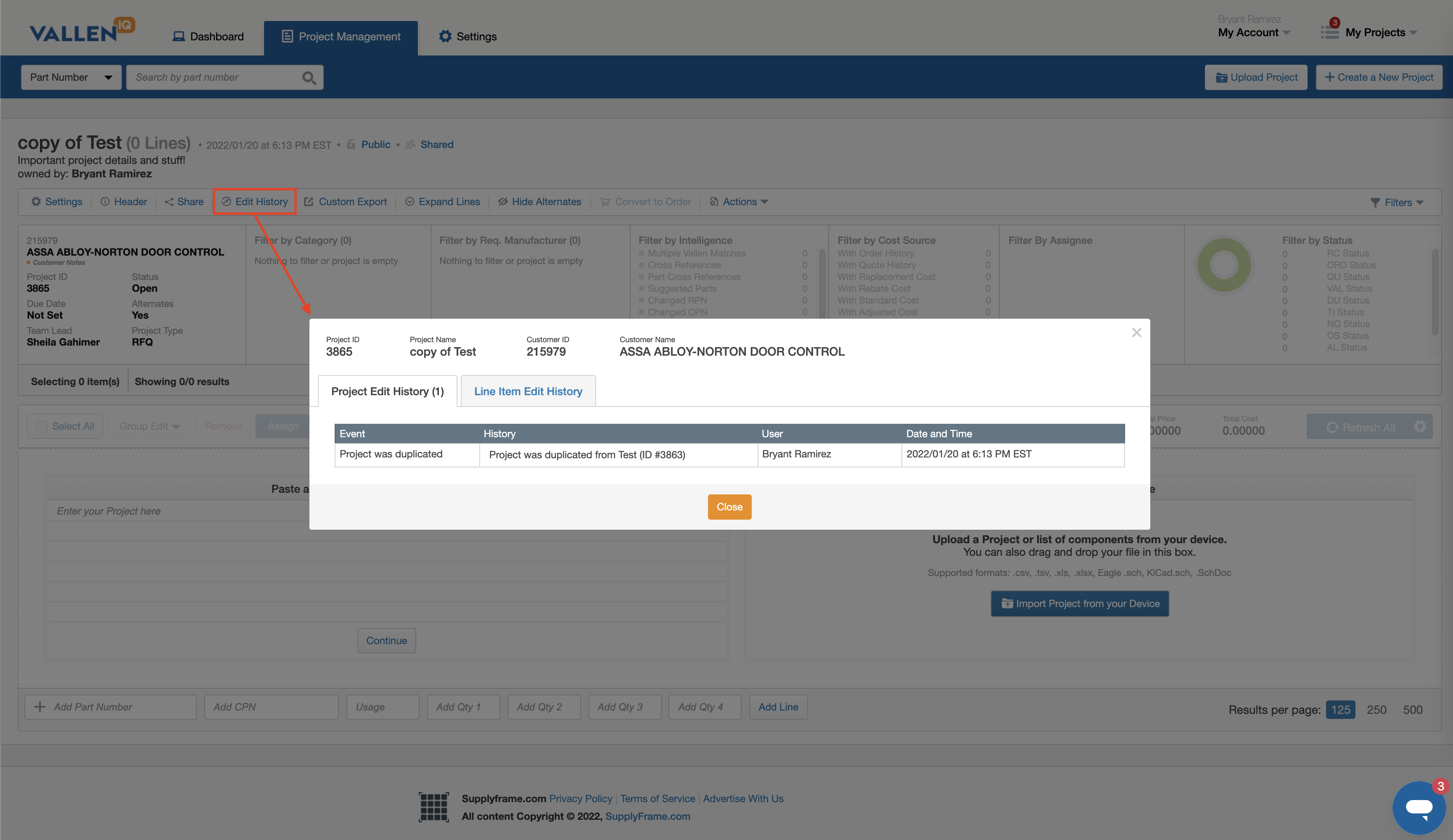Click the Upload Project icon
The width and height of the screenshot is (1453, 840).
[x=1222, y=77]
